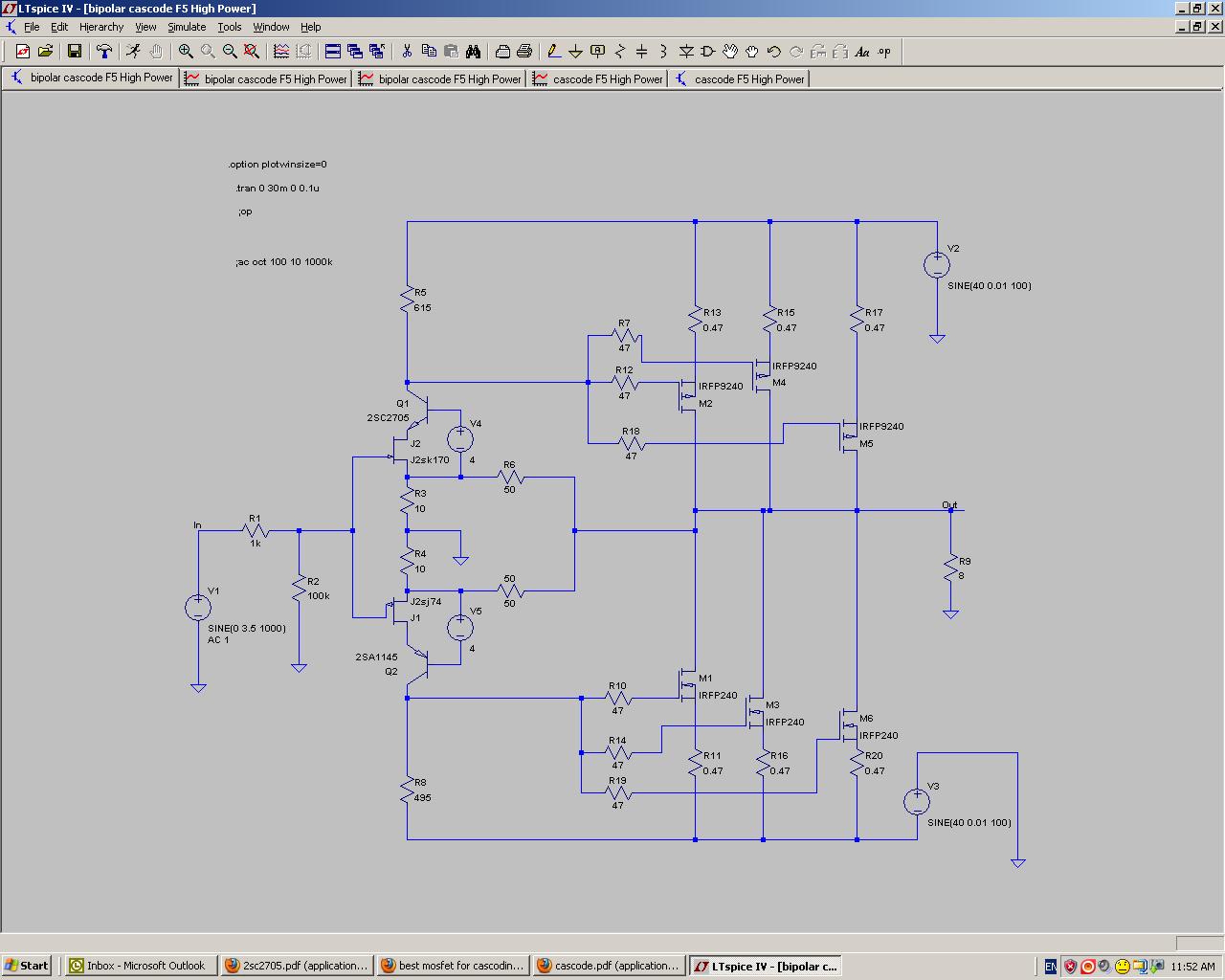Screen dimensions: 1225x980
Task: Click the Zoom Out magnifier icon
Action: click(230, 52)
